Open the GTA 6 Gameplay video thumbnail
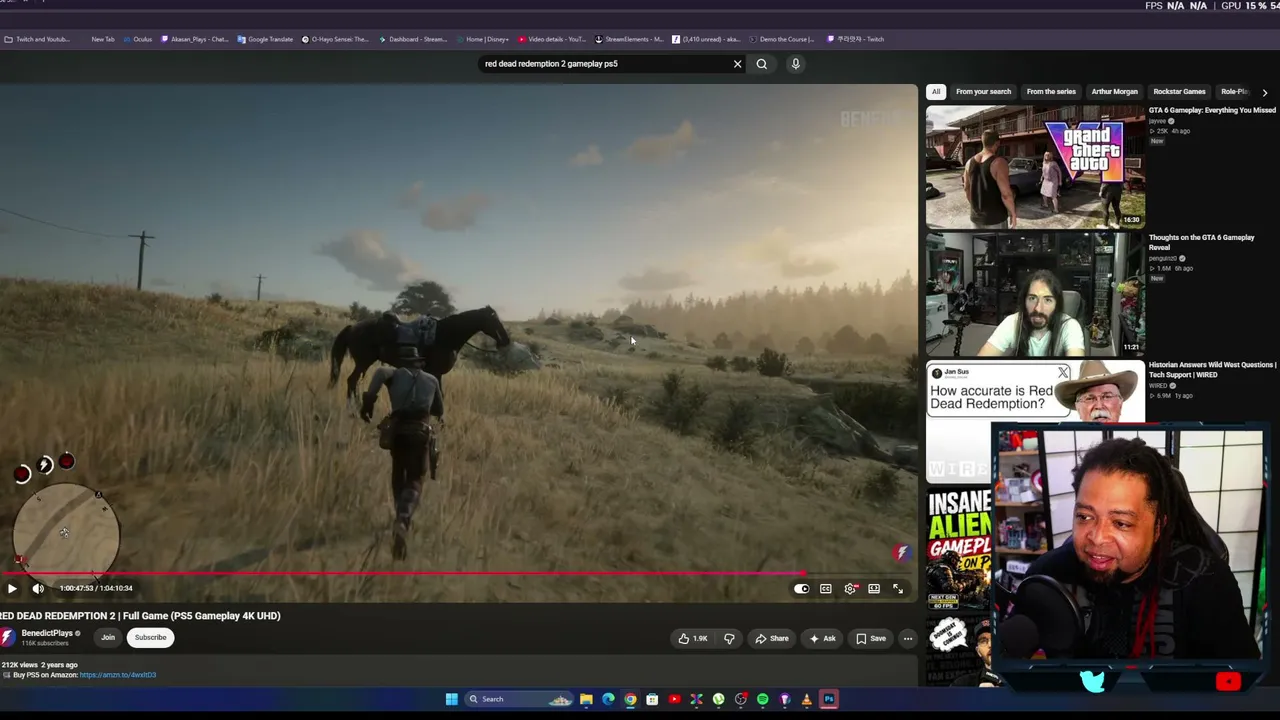 click(x=1035, y=167)
